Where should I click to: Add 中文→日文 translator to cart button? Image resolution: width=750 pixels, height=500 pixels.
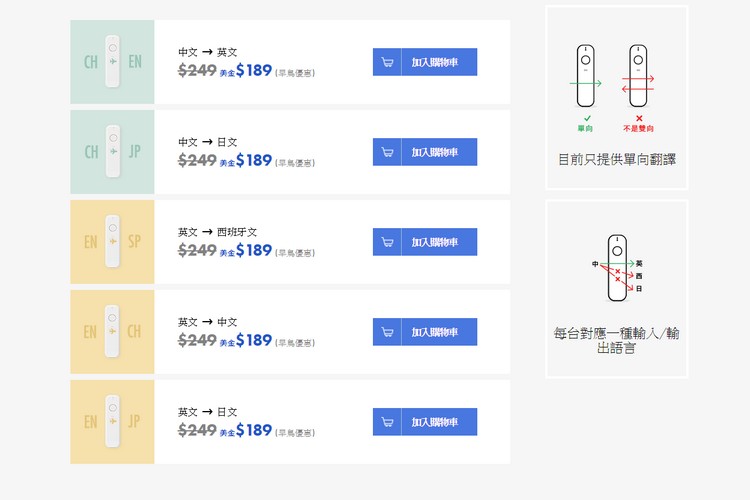[425, 152]
